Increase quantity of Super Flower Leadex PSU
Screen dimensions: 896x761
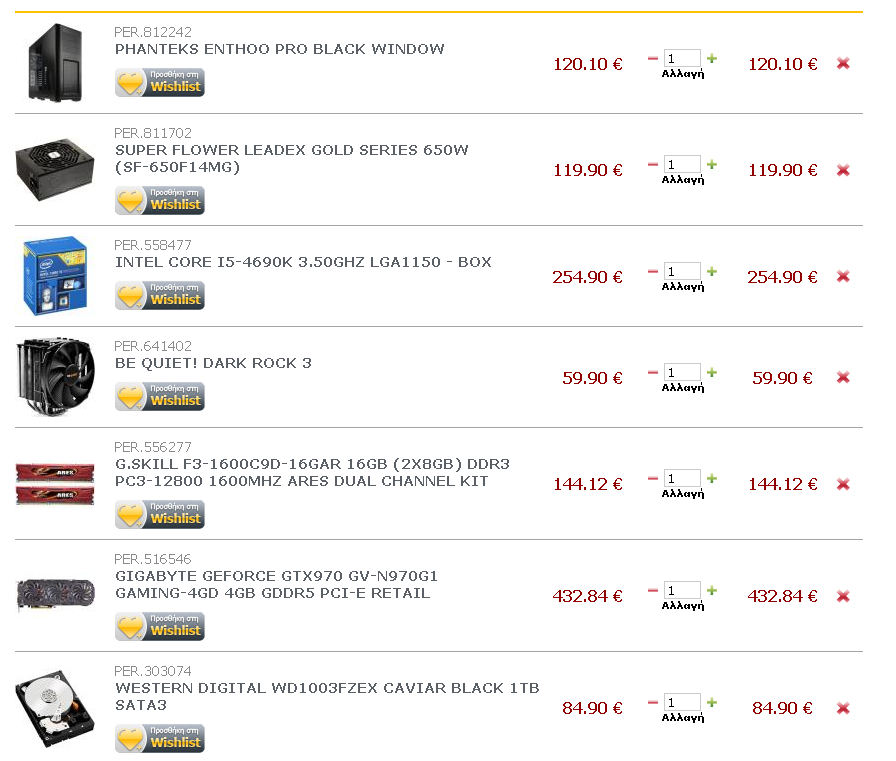point(712,164)
